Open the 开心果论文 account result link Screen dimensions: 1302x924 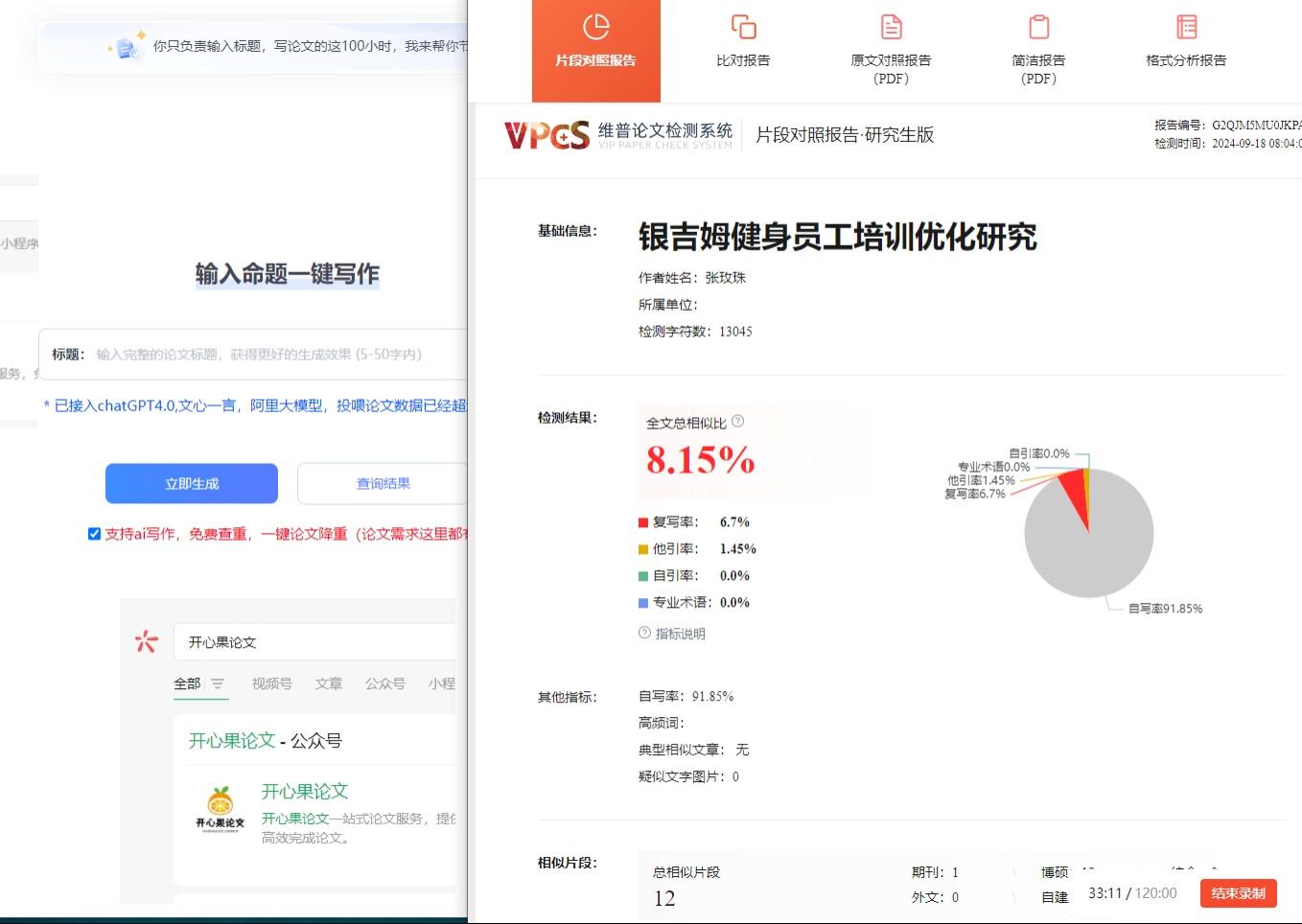(x=305, y=792)
